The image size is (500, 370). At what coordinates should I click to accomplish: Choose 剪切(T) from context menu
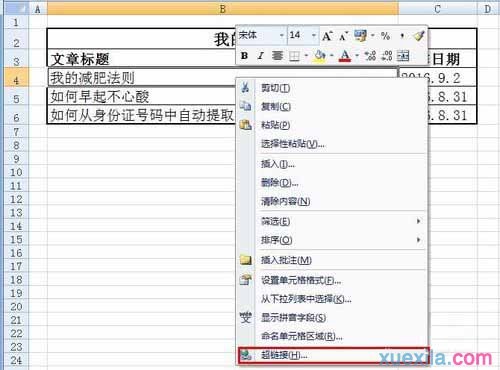[332, 88]
